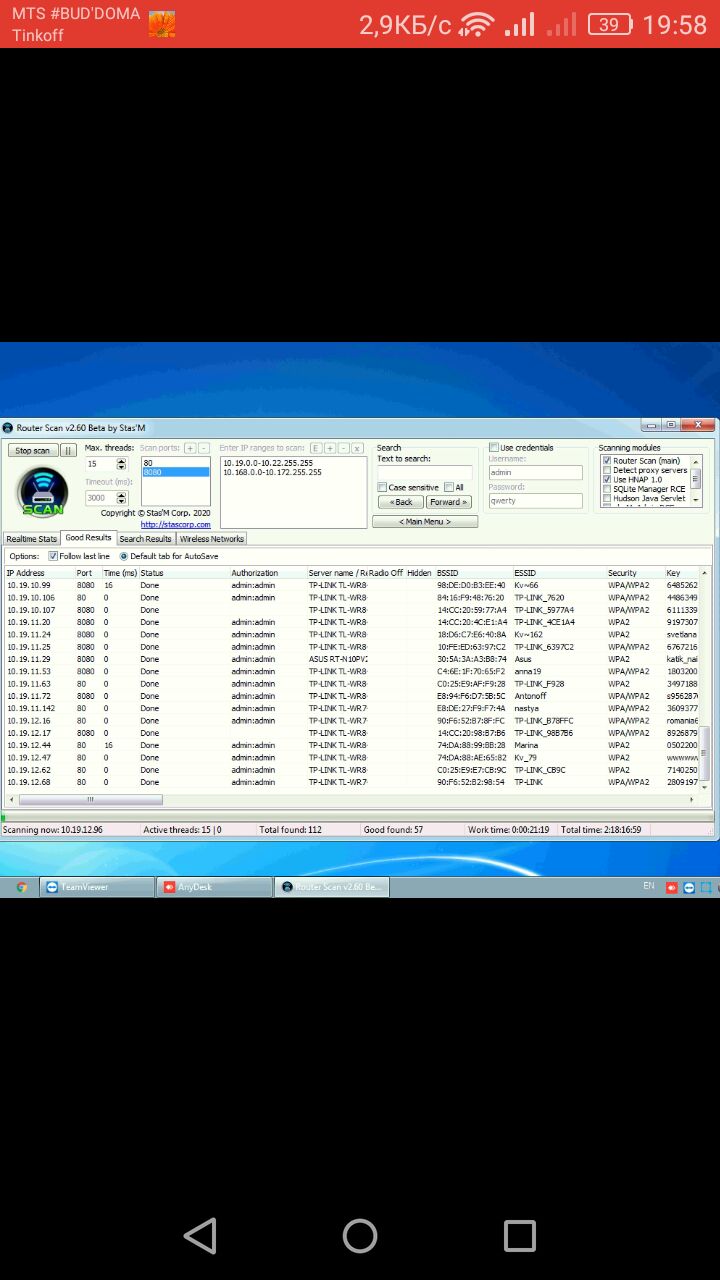This screenshot has width=720, height=1280.
Task: Click the Stop scan button
Action: (x=33, y=451)
